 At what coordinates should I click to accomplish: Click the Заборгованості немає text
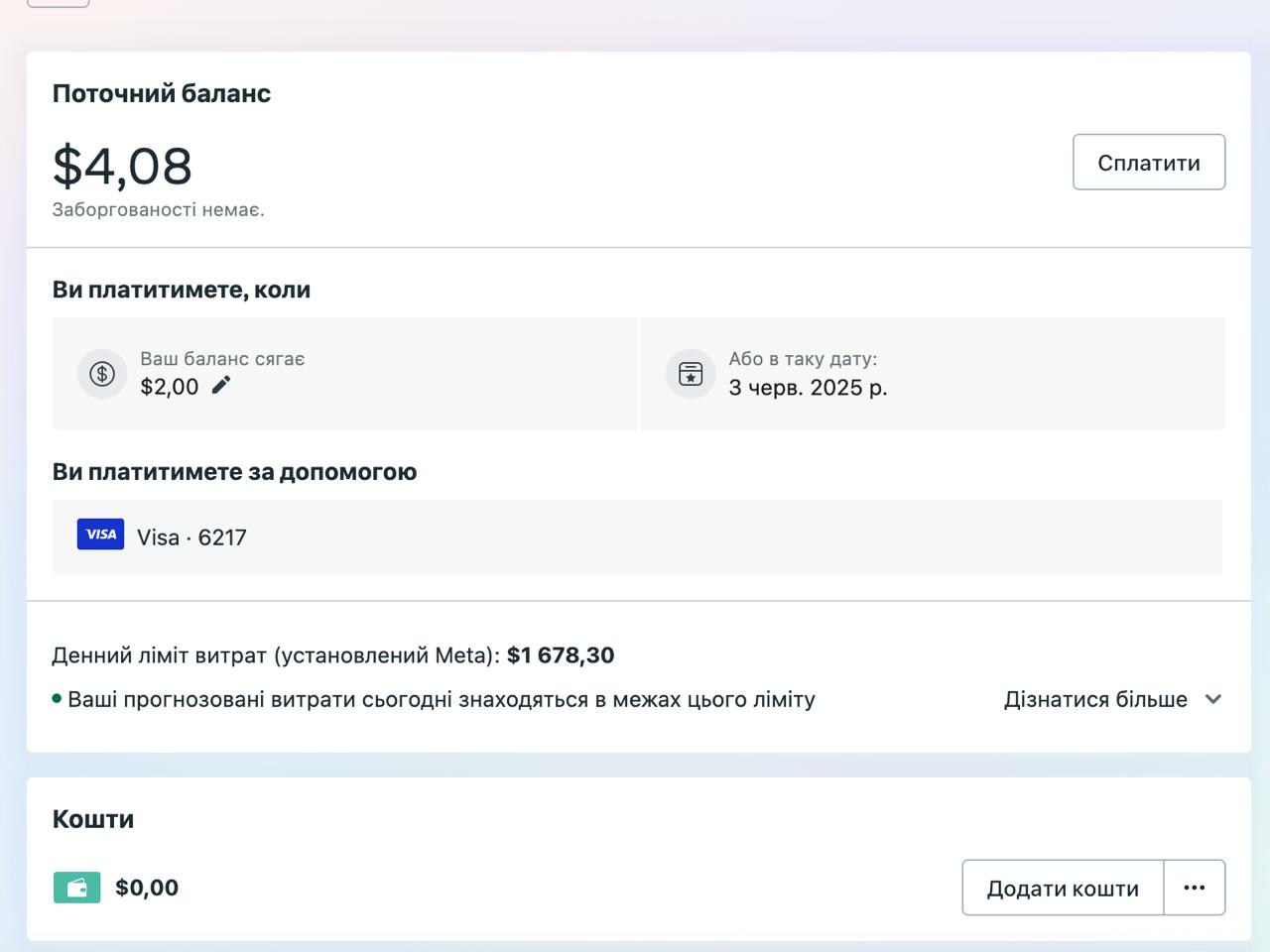click(x=159, y=210)
